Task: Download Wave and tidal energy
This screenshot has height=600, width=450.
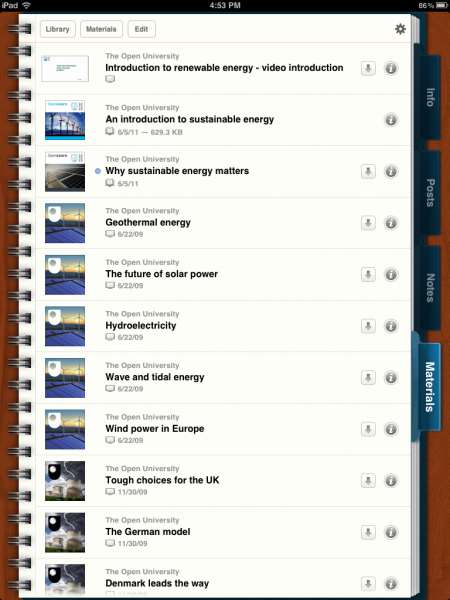Action: pyautogui.click(x=368, y=378)
